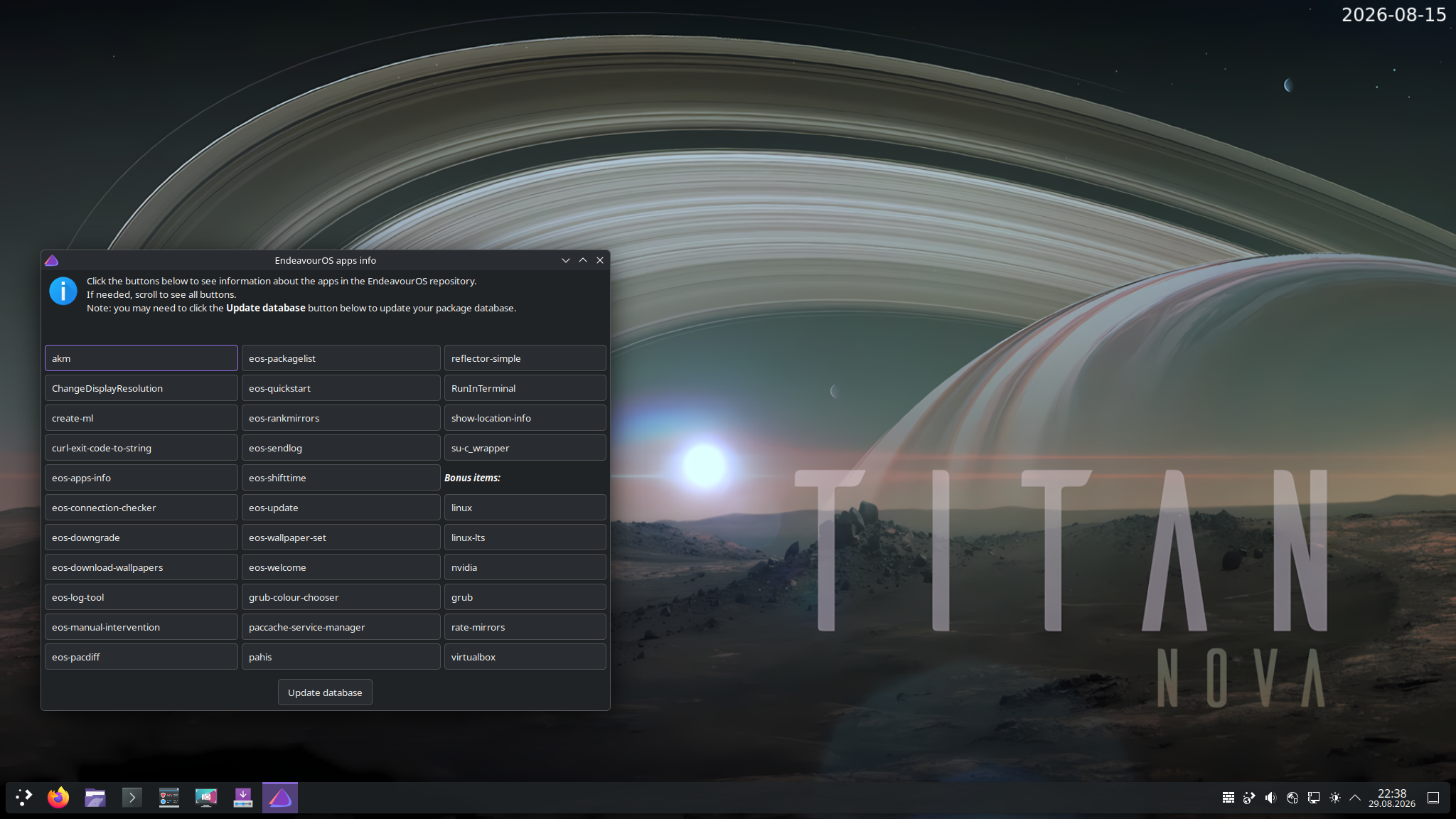
Task: Maximize the EndeavourOS apps info window
Action: [x=583, y=260]
